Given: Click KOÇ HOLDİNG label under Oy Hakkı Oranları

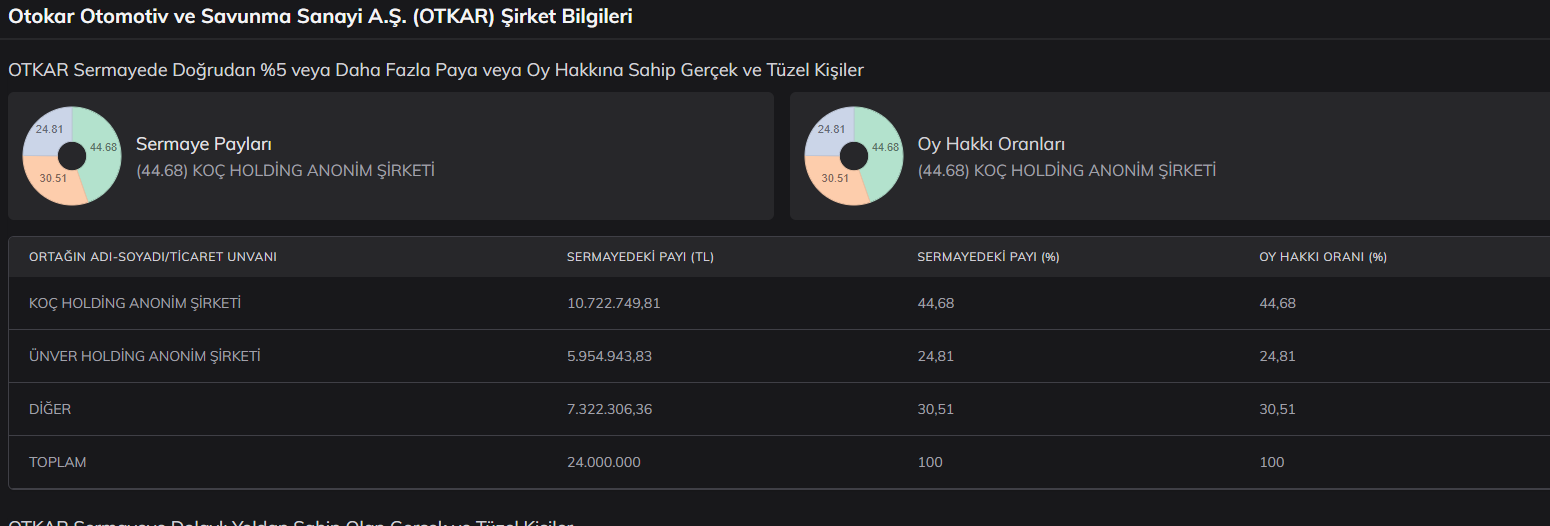Looking at the screenshot, I should click(x=1067, y=170).
